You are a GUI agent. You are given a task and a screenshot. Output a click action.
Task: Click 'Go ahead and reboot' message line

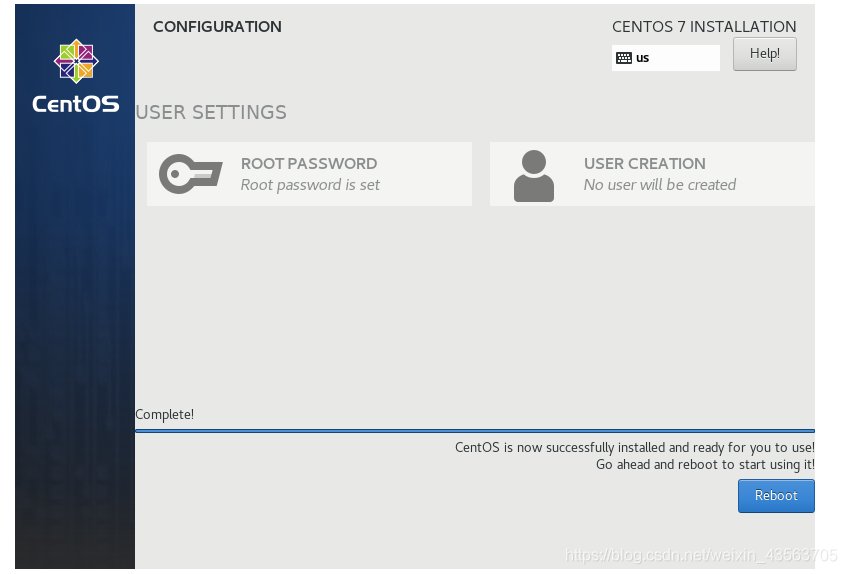click(705, 464)
